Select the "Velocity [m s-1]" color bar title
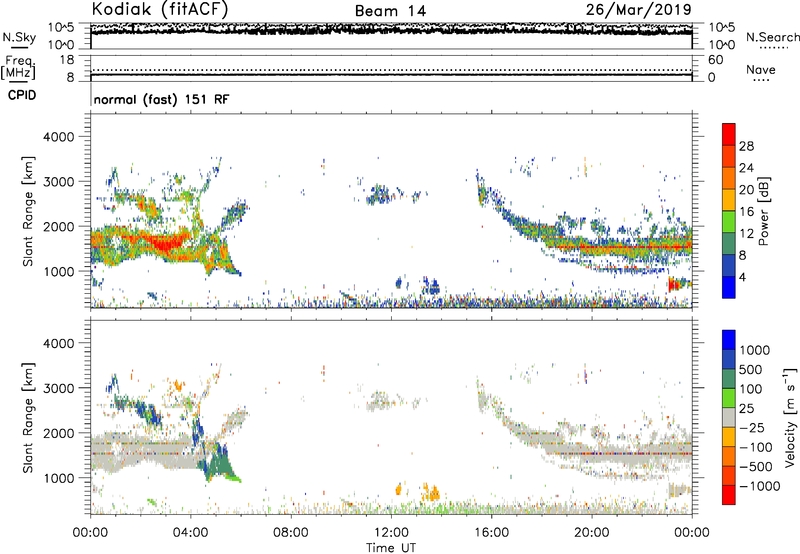This screenshot has width=800, height=554. (790, 417)
